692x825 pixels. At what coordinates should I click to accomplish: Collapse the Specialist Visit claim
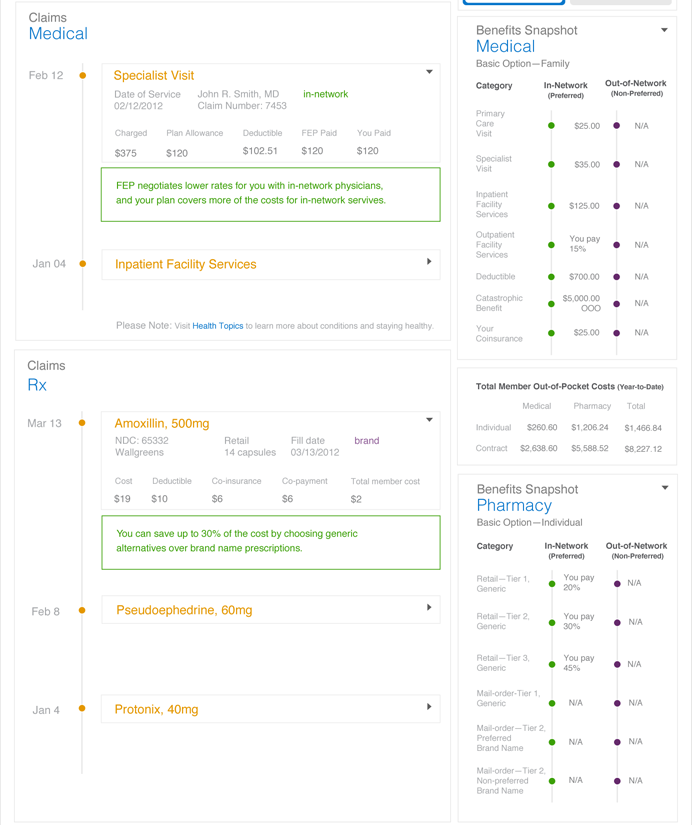[x=429, y=72]
